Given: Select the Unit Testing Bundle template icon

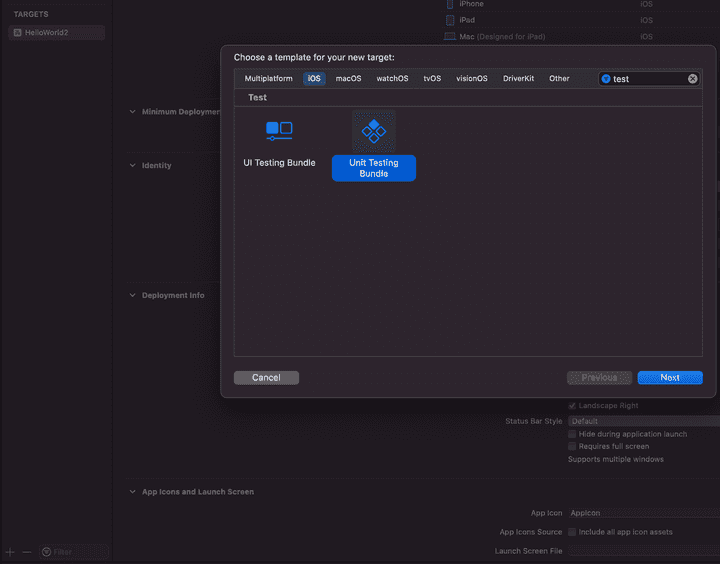Looking at the screenshot, I should 373,130.
